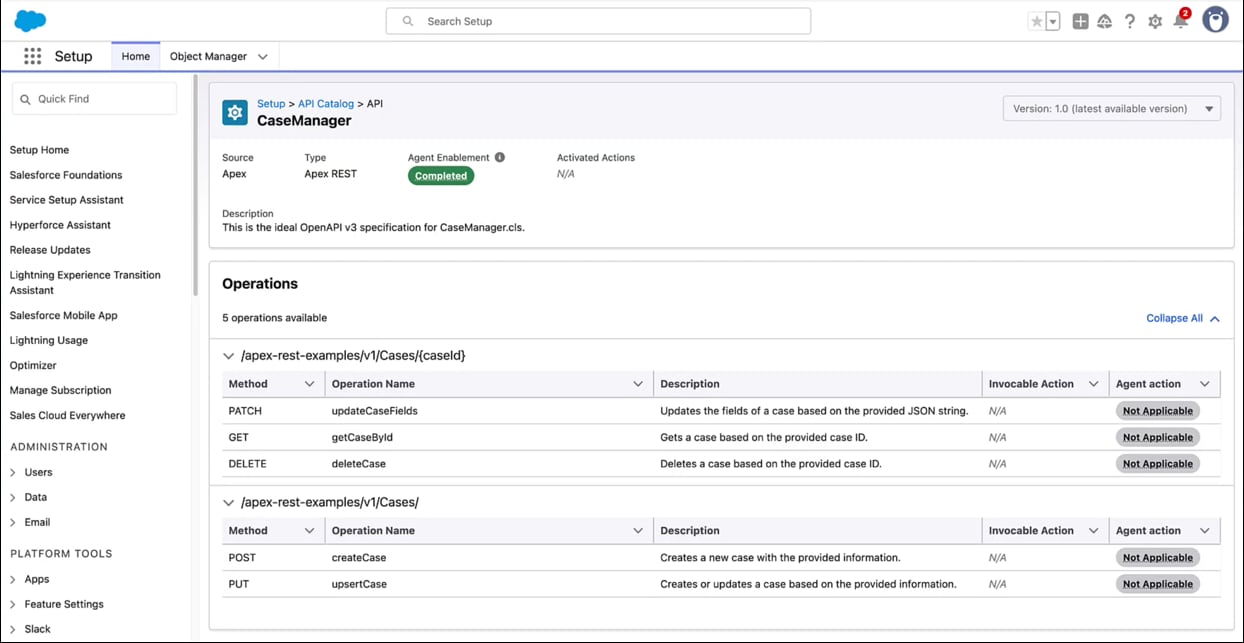This screenshot has height=643, width=1244.
Task: Open Service Setup Assistant sidebar item
Action: pos(66,200)
